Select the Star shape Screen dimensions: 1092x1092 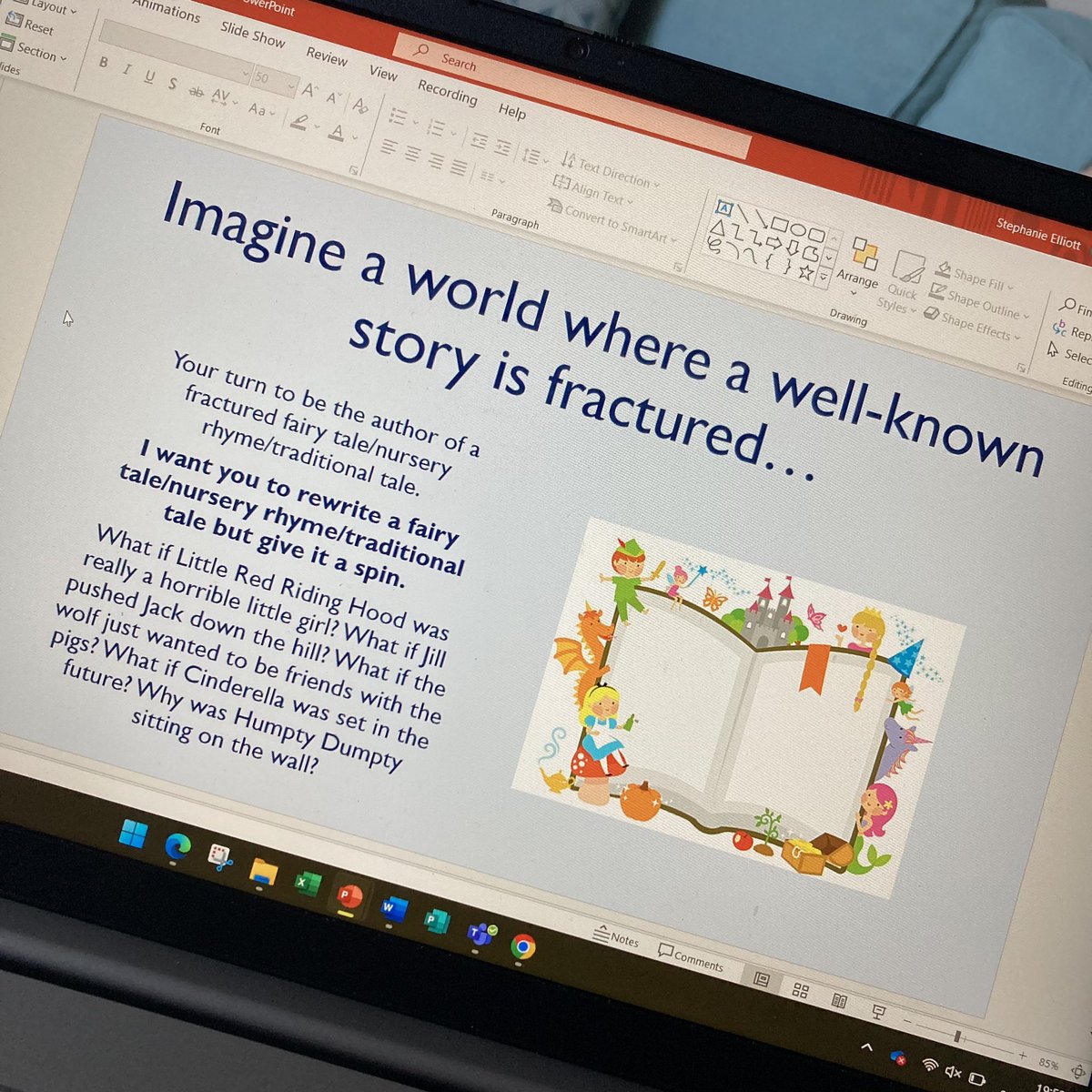805,271
